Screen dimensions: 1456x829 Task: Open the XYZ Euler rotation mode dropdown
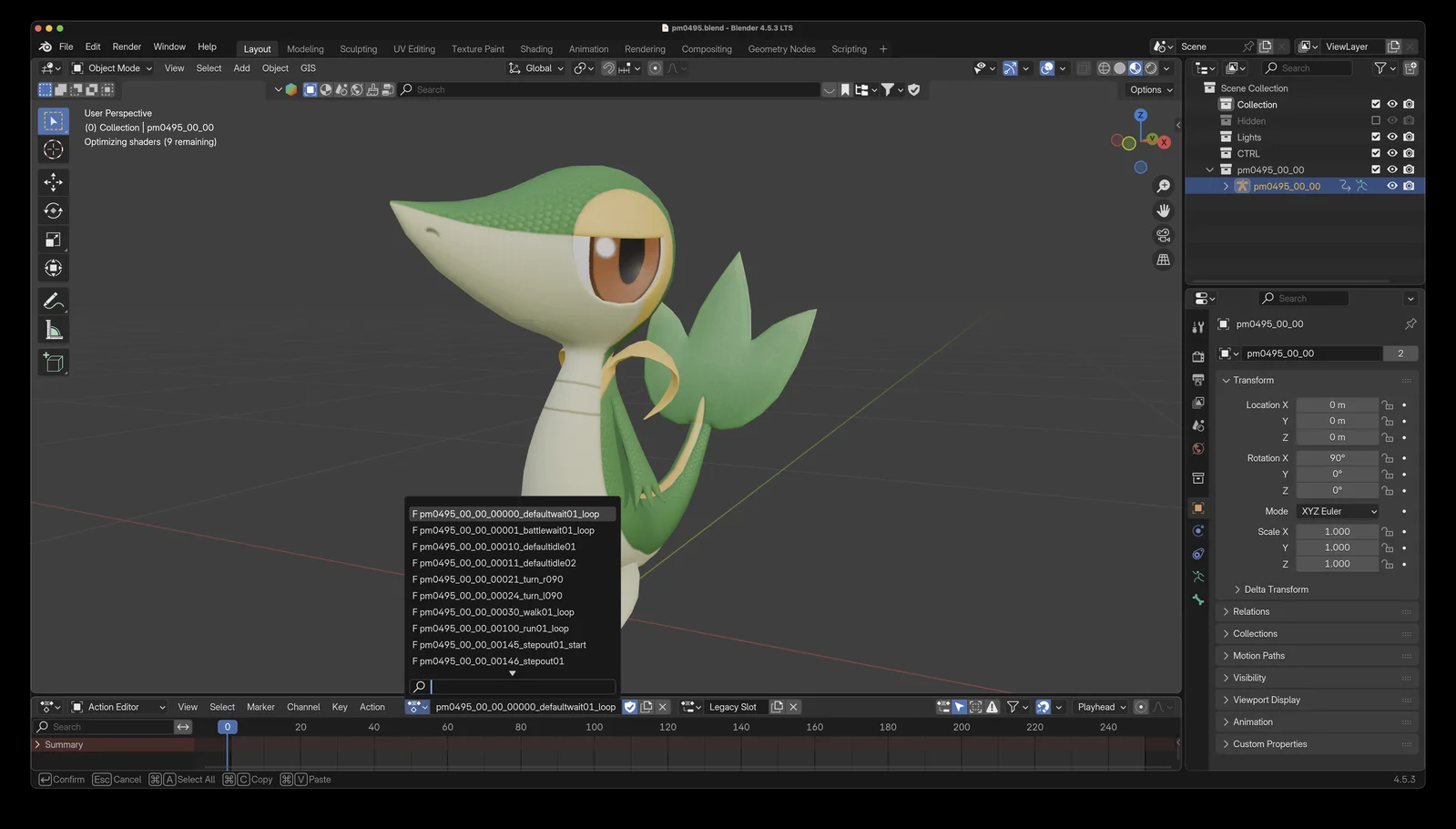click(1338, 511)
